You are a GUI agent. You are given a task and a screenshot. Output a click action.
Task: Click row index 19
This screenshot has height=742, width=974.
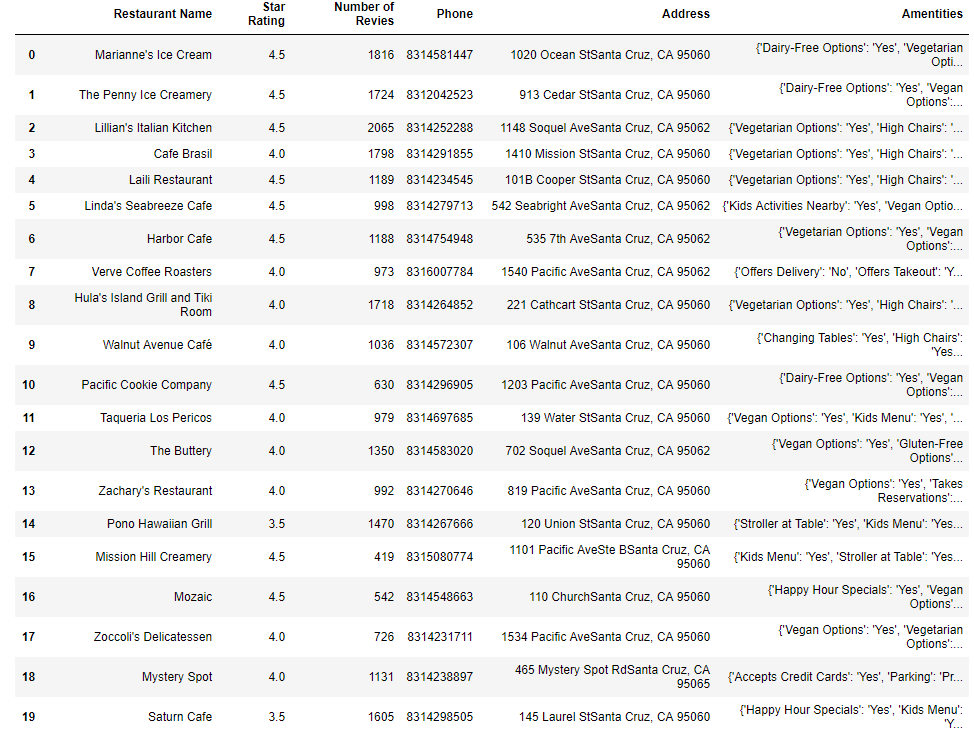coord(29,717)
